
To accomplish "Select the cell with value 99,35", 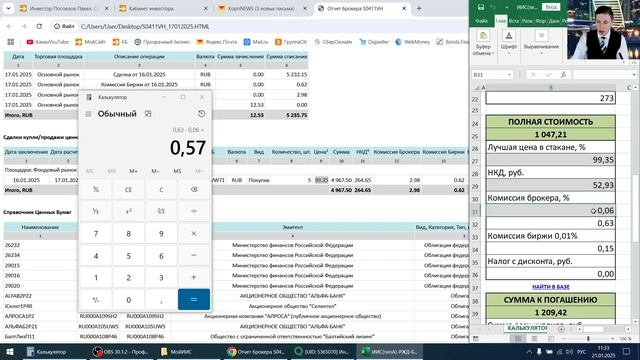I will click(551, 160).
